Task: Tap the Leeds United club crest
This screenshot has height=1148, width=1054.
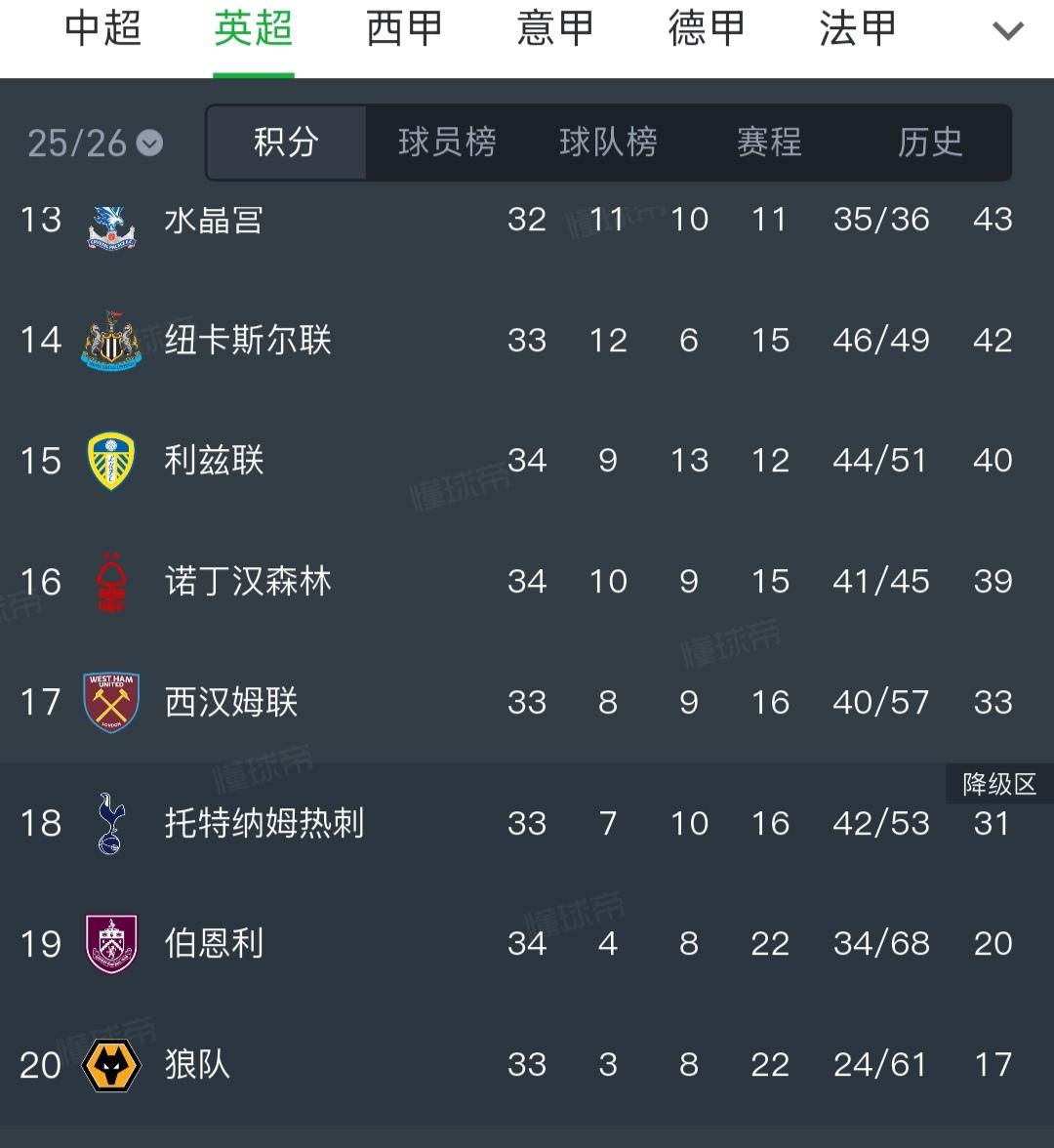Action: click(111, 461)
